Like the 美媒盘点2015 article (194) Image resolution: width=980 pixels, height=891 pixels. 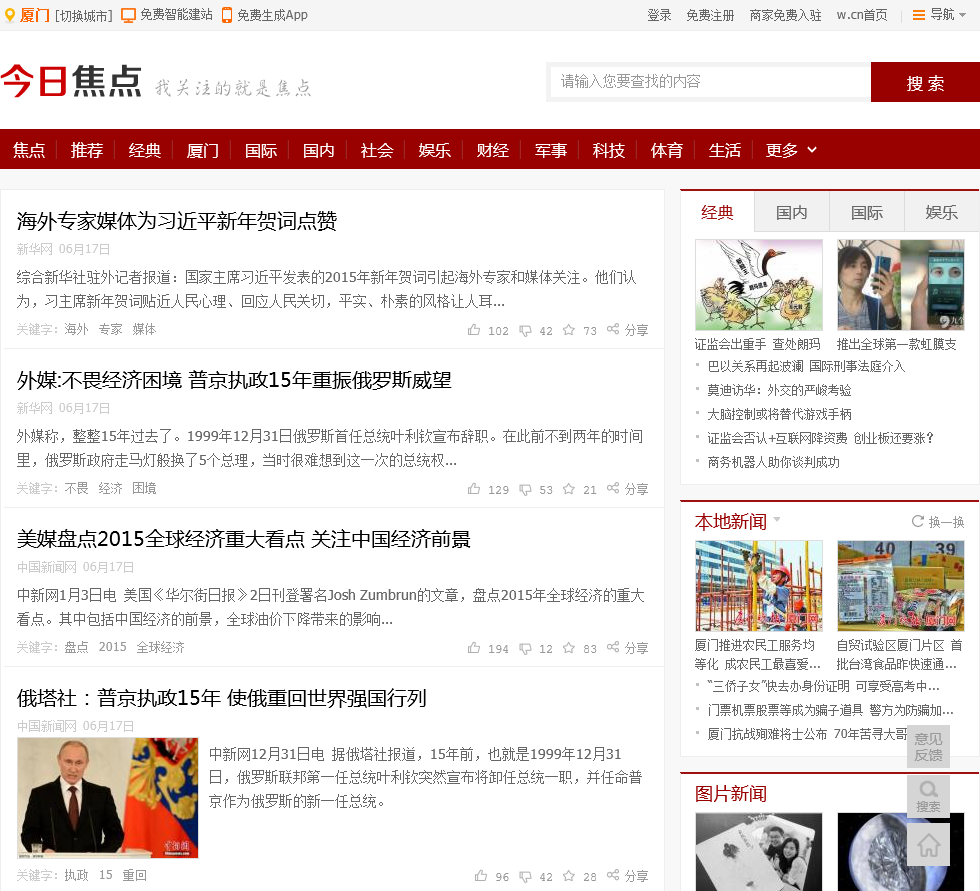point(474,648)
